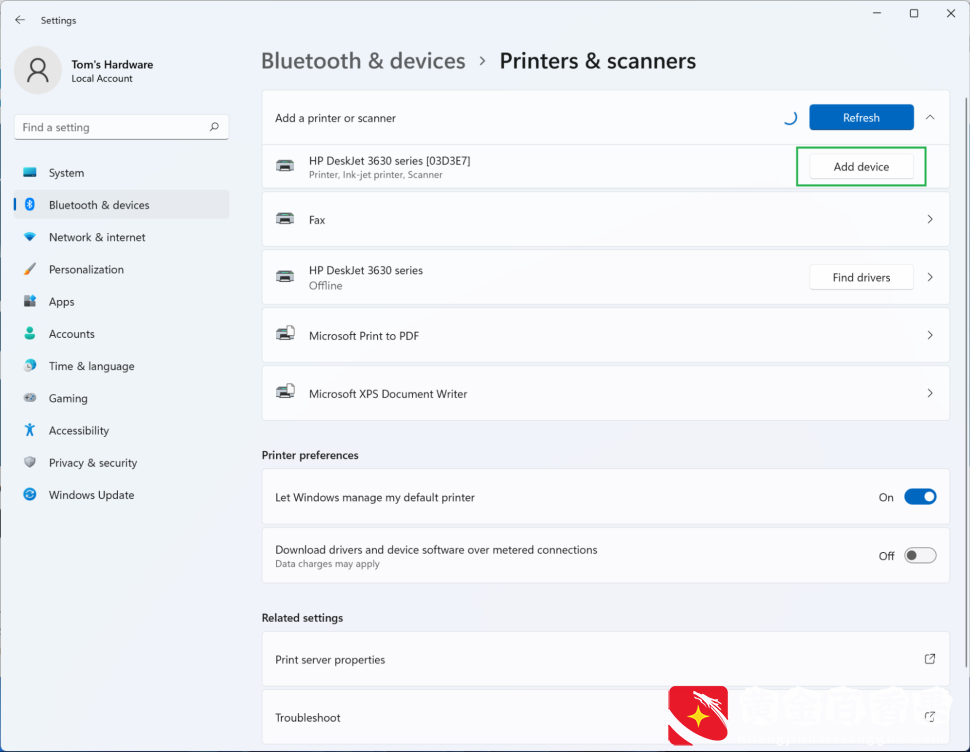
Task: Maximize the Settings window
Action: [914, 13]
